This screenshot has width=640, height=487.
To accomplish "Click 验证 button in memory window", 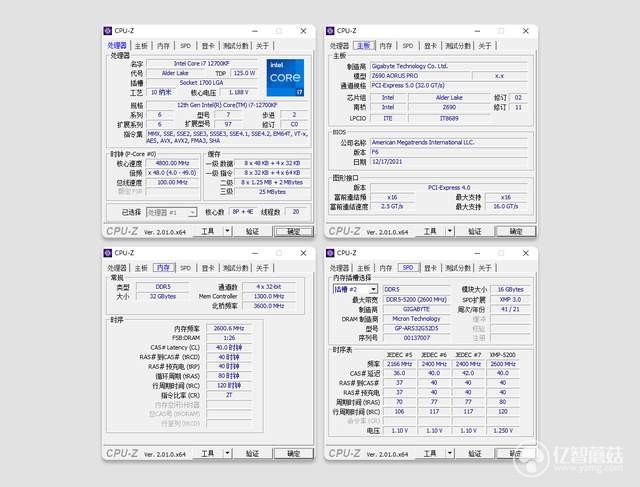I will point(252,453).
